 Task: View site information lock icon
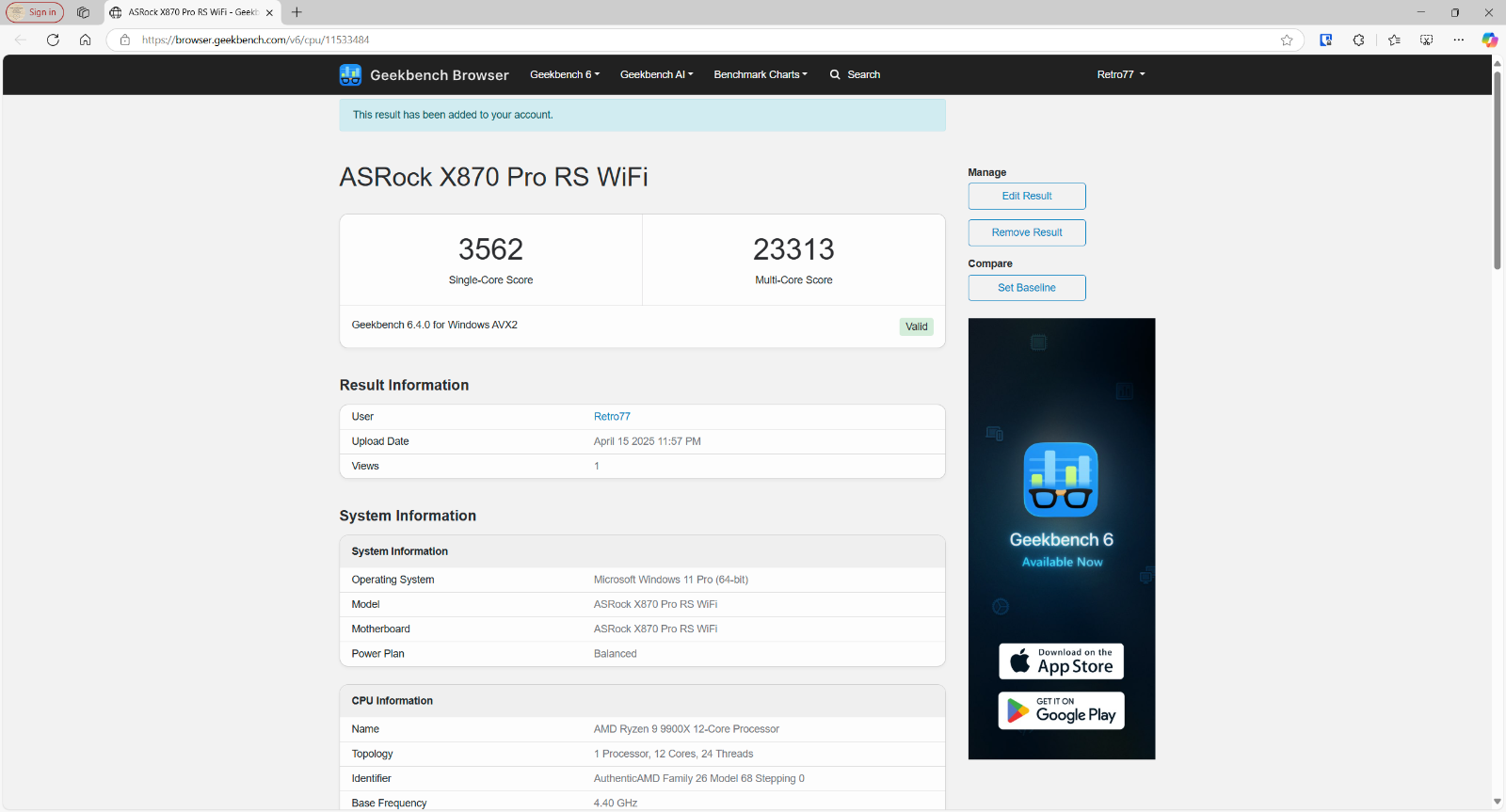pos(124,40)
